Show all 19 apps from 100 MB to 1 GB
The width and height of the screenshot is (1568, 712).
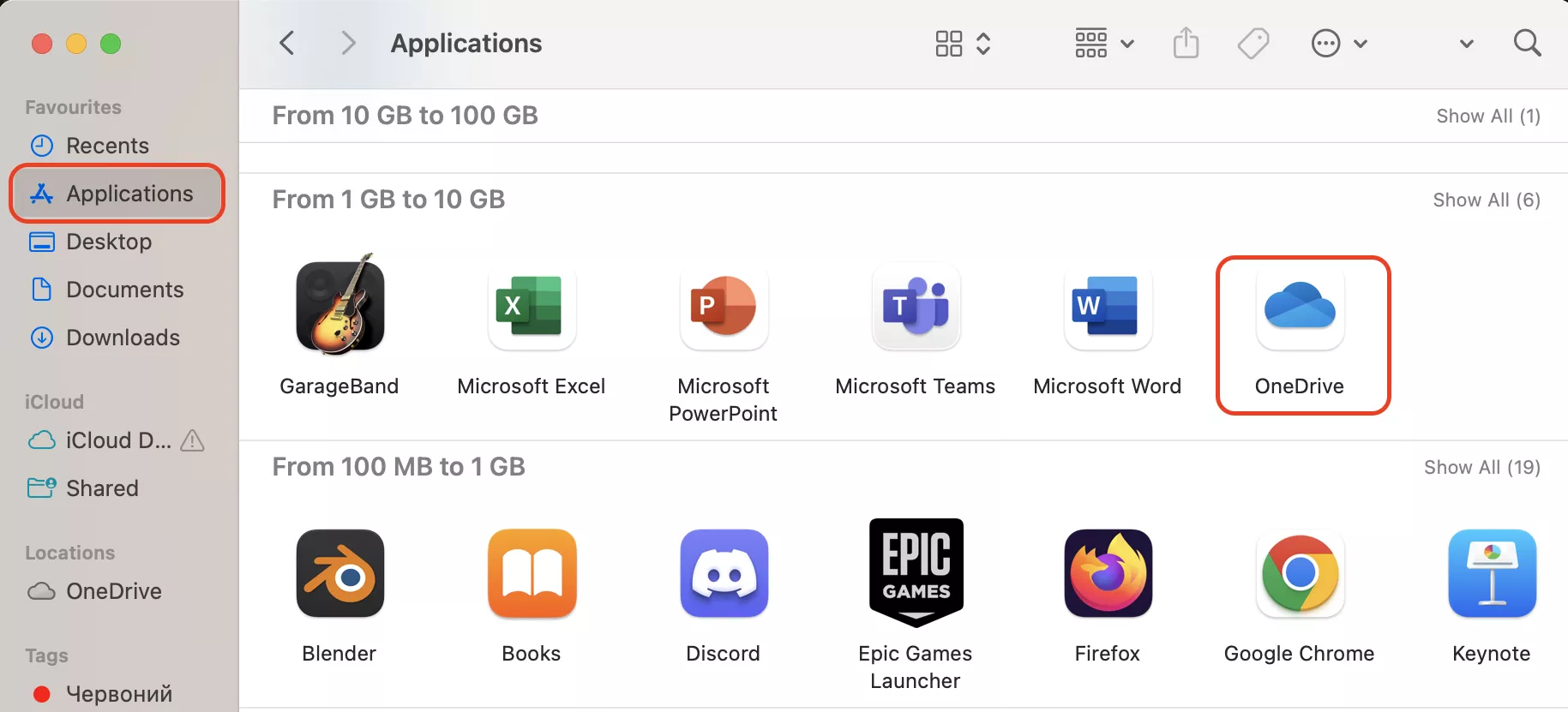(x=1481, y=467)
